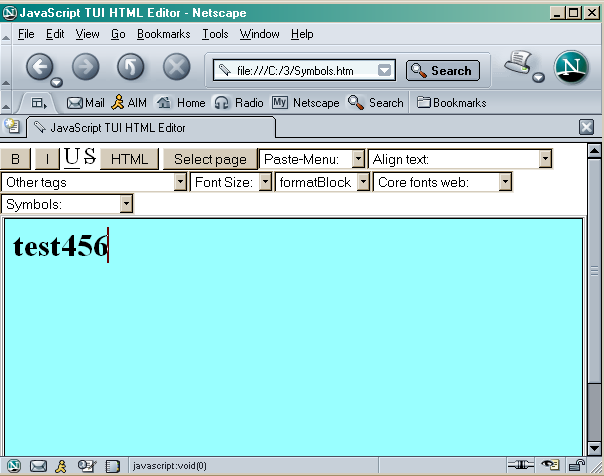Toggle the My Sidebar panel icon

(x=39, y=103)
